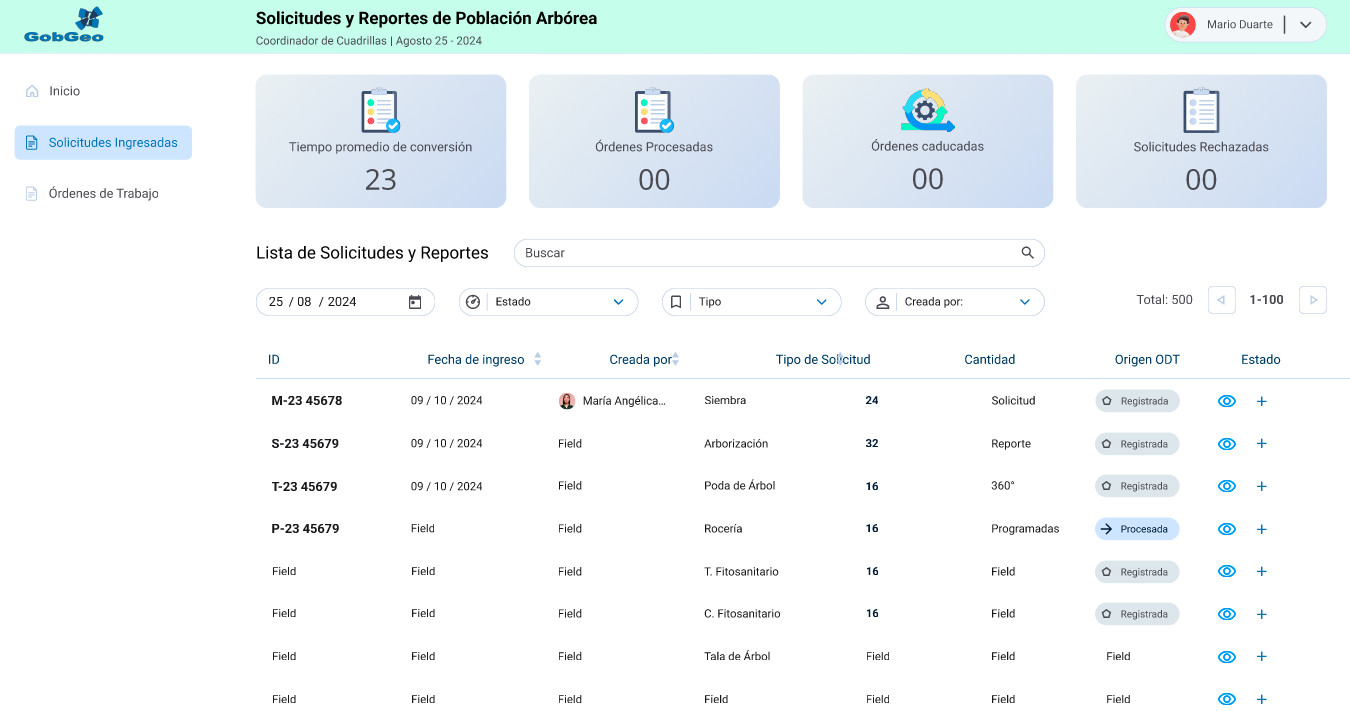This screenshot has height=711, width=1350.
Task: Toggle eye icon on Tala de Árbol row
Action: 1227,657
